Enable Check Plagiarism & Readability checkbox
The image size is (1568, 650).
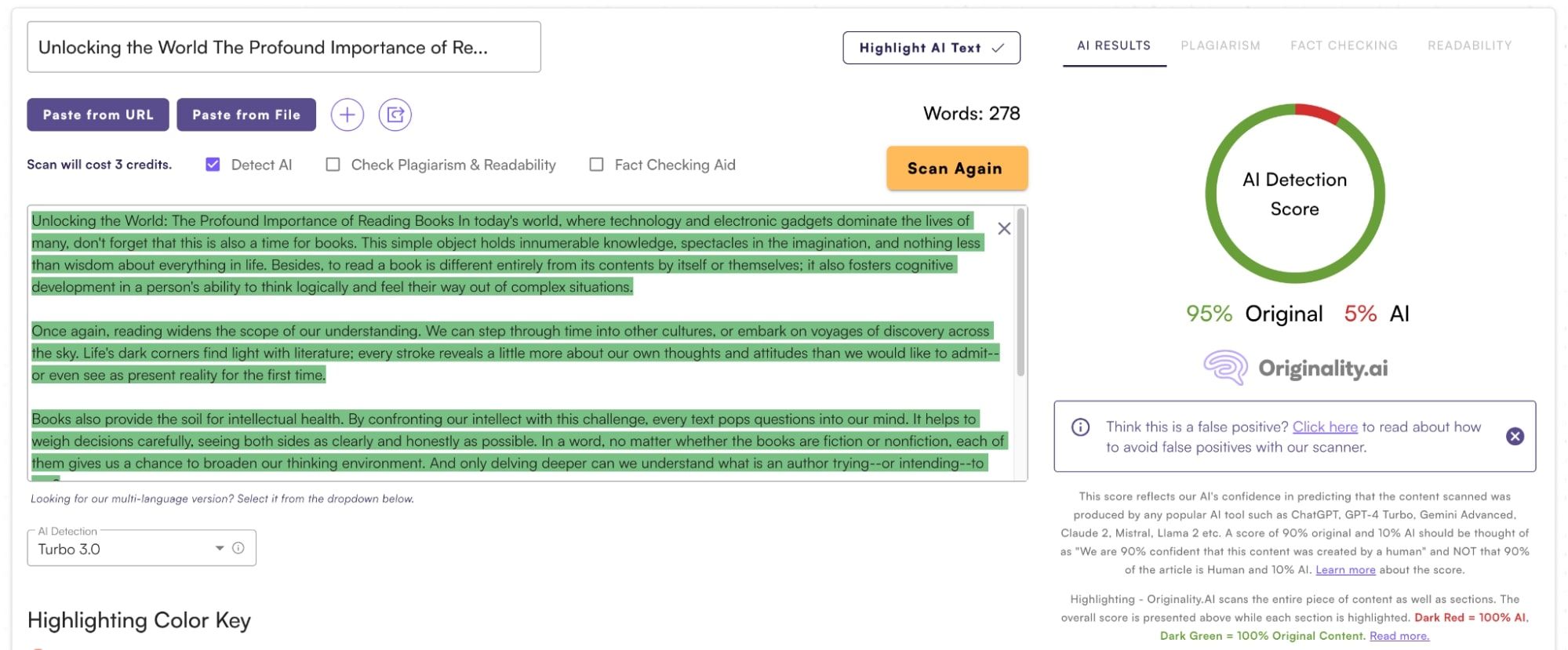pyautogui.click(x=333, y=165)
